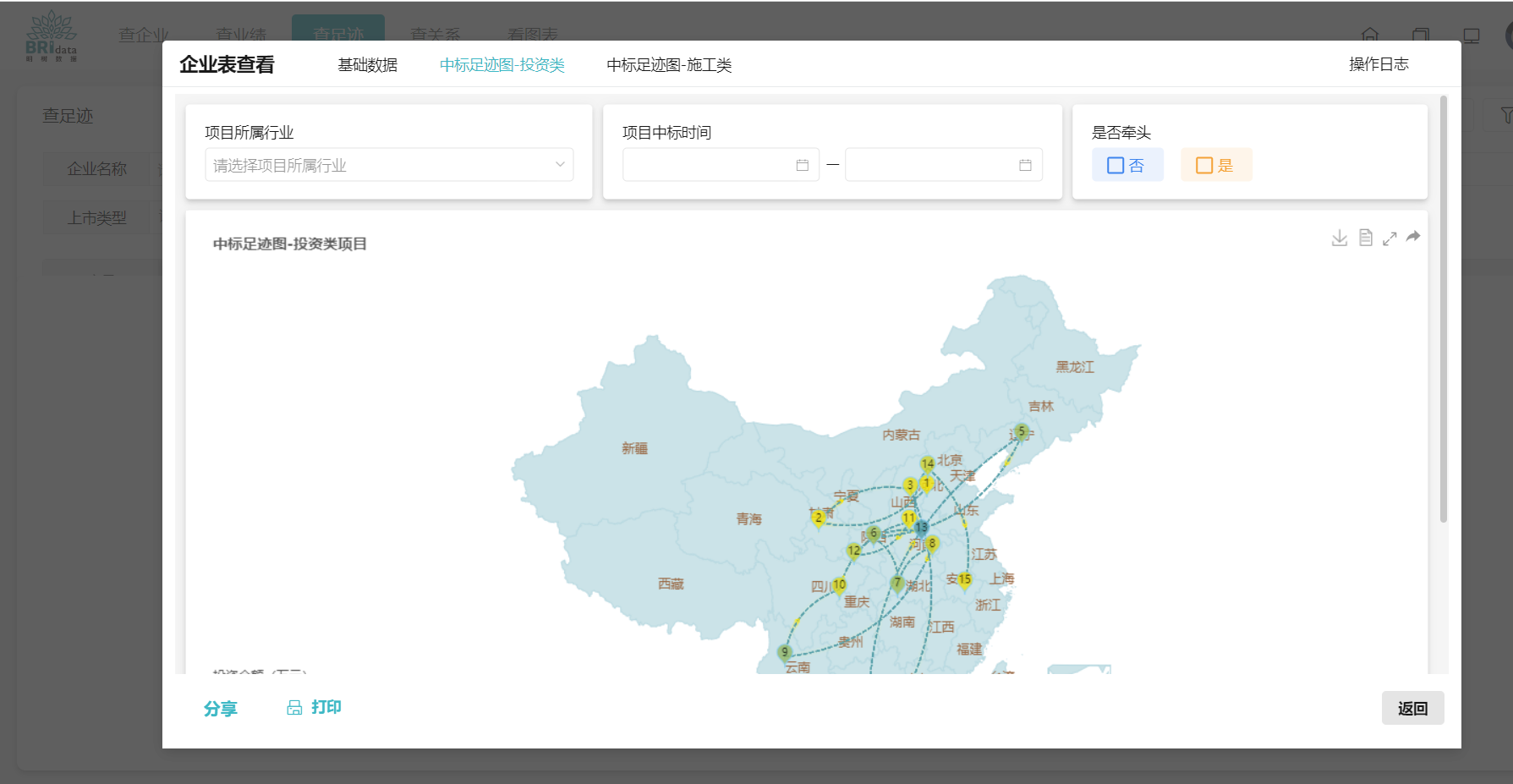
Task: Click map marker number 6 in 陕西
Action: click(874, 535)
